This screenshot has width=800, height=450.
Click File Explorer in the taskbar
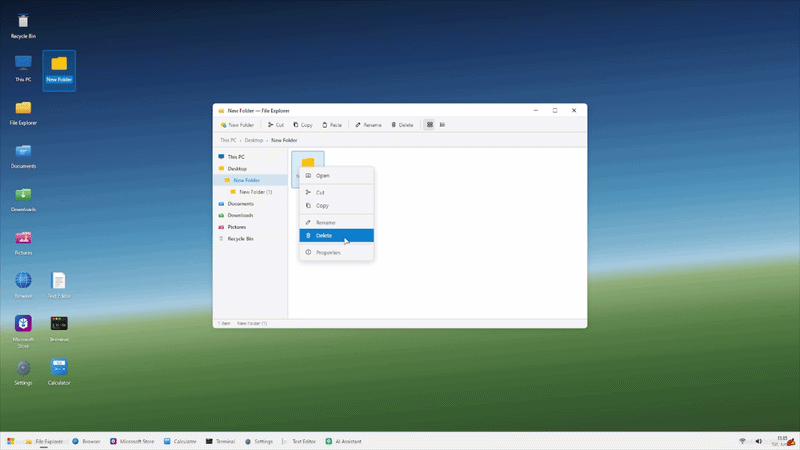point(44,441)
